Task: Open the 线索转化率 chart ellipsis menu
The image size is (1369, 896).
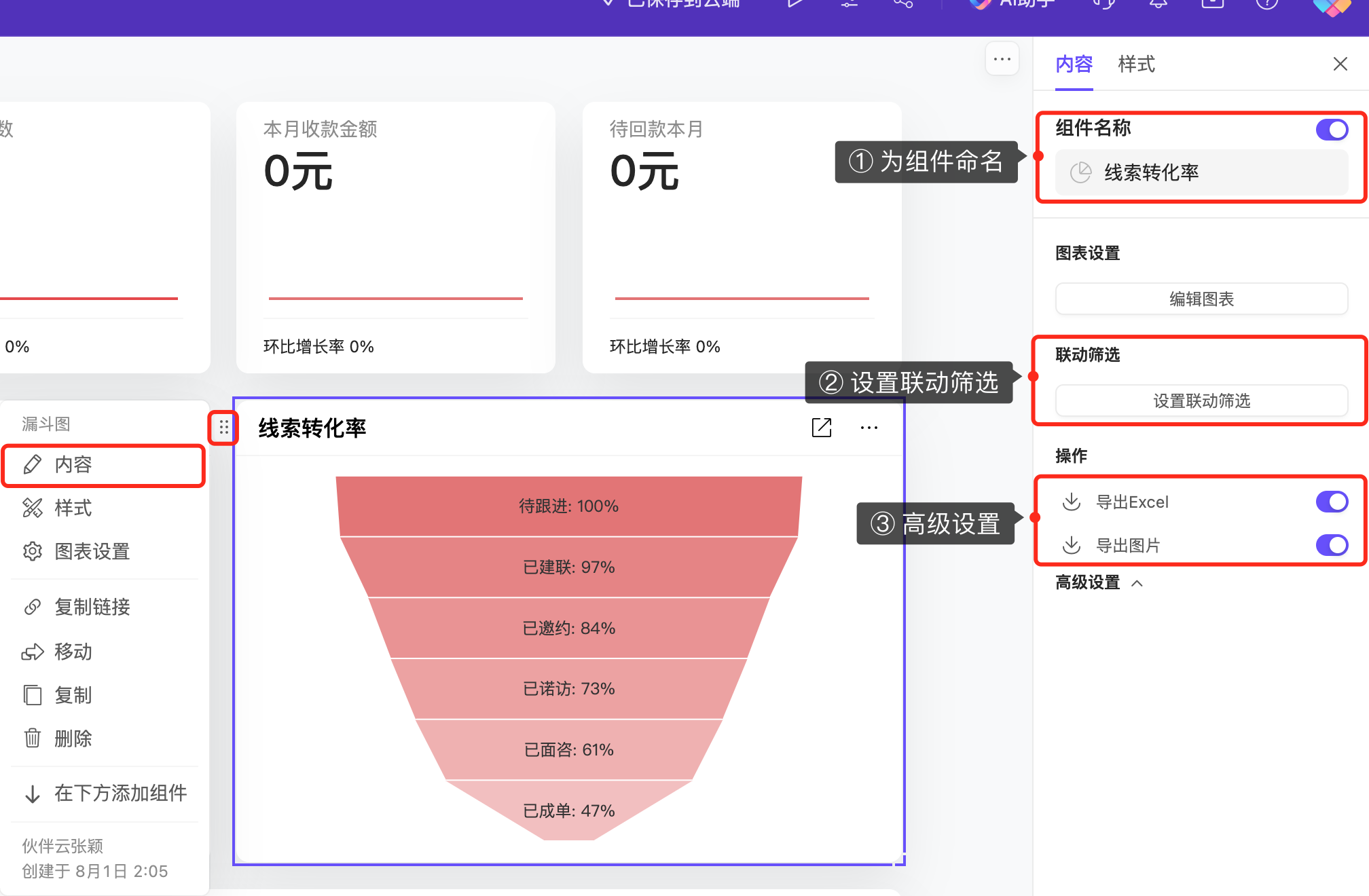Action: pos(869,428)
